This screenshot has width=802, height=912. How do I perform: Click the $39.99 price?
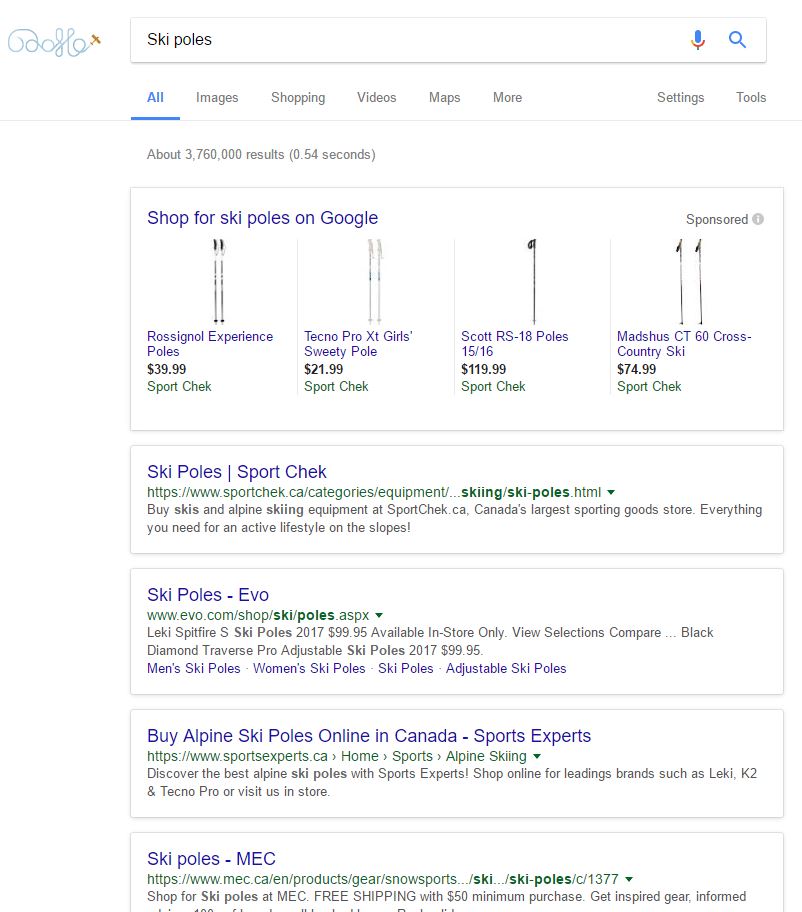[166, 369]
